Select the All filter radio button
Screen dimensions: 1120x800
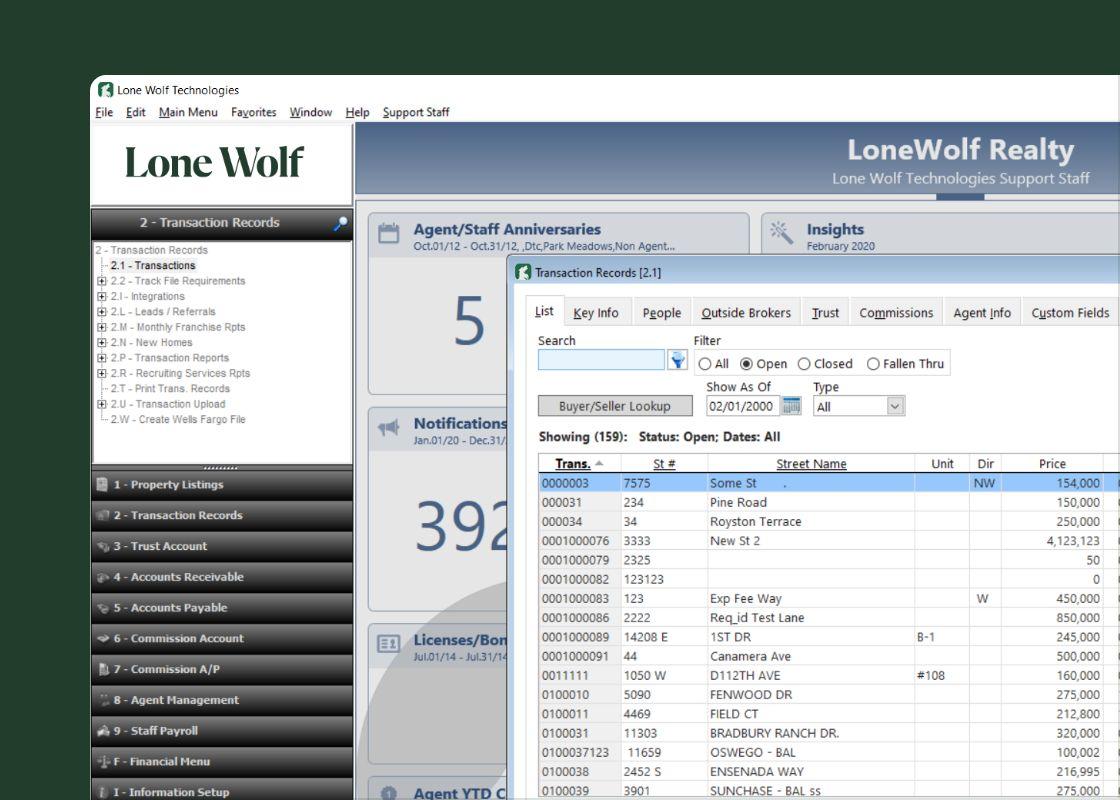pyautogui.click(x=705, y=364)
